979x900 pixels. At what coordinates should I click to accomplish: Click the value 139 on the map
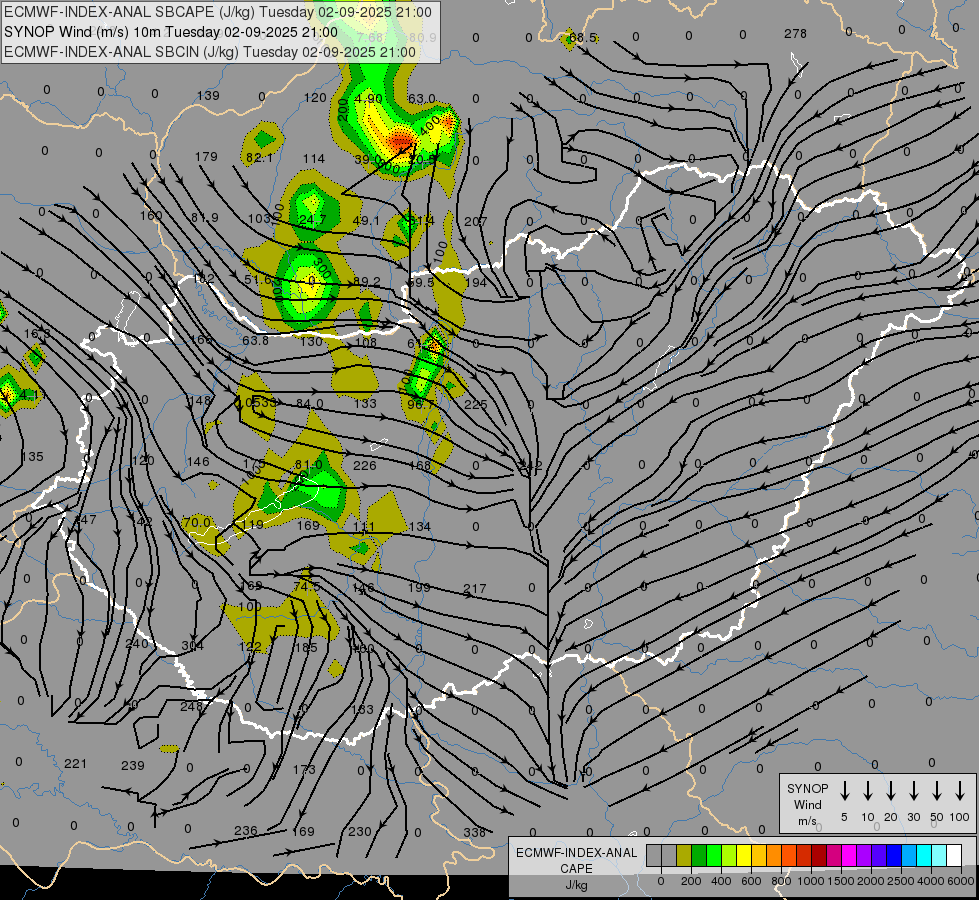click(208, 96)
